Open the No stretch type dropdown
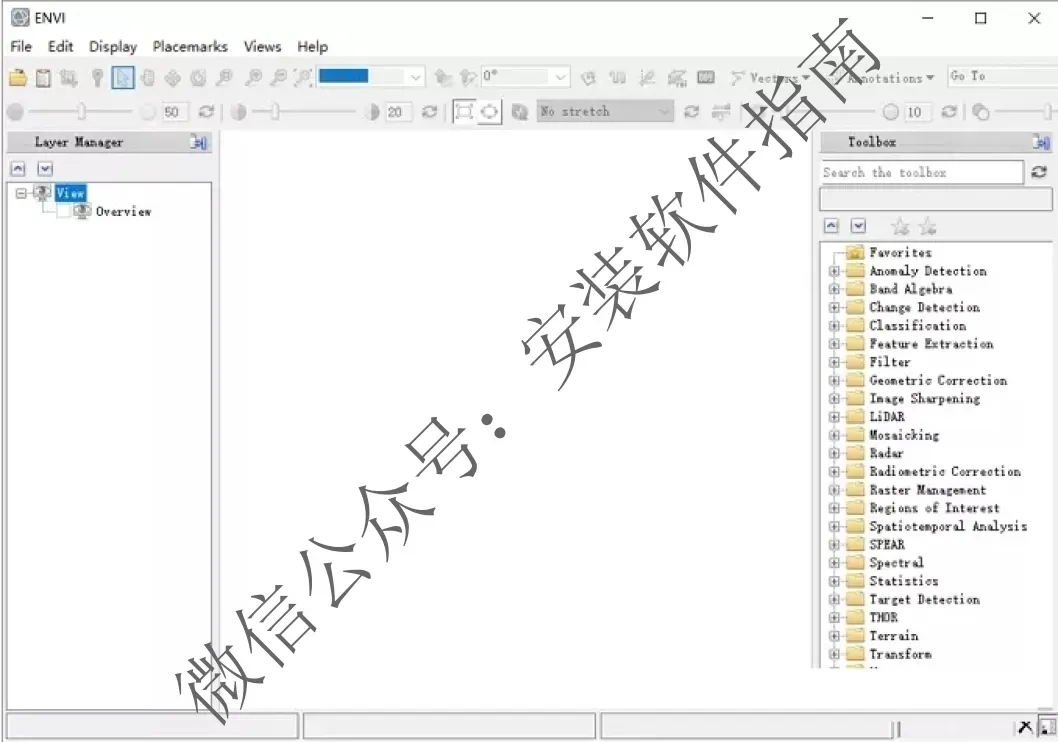The image size is (1058, 742). [x=605, y=111]
